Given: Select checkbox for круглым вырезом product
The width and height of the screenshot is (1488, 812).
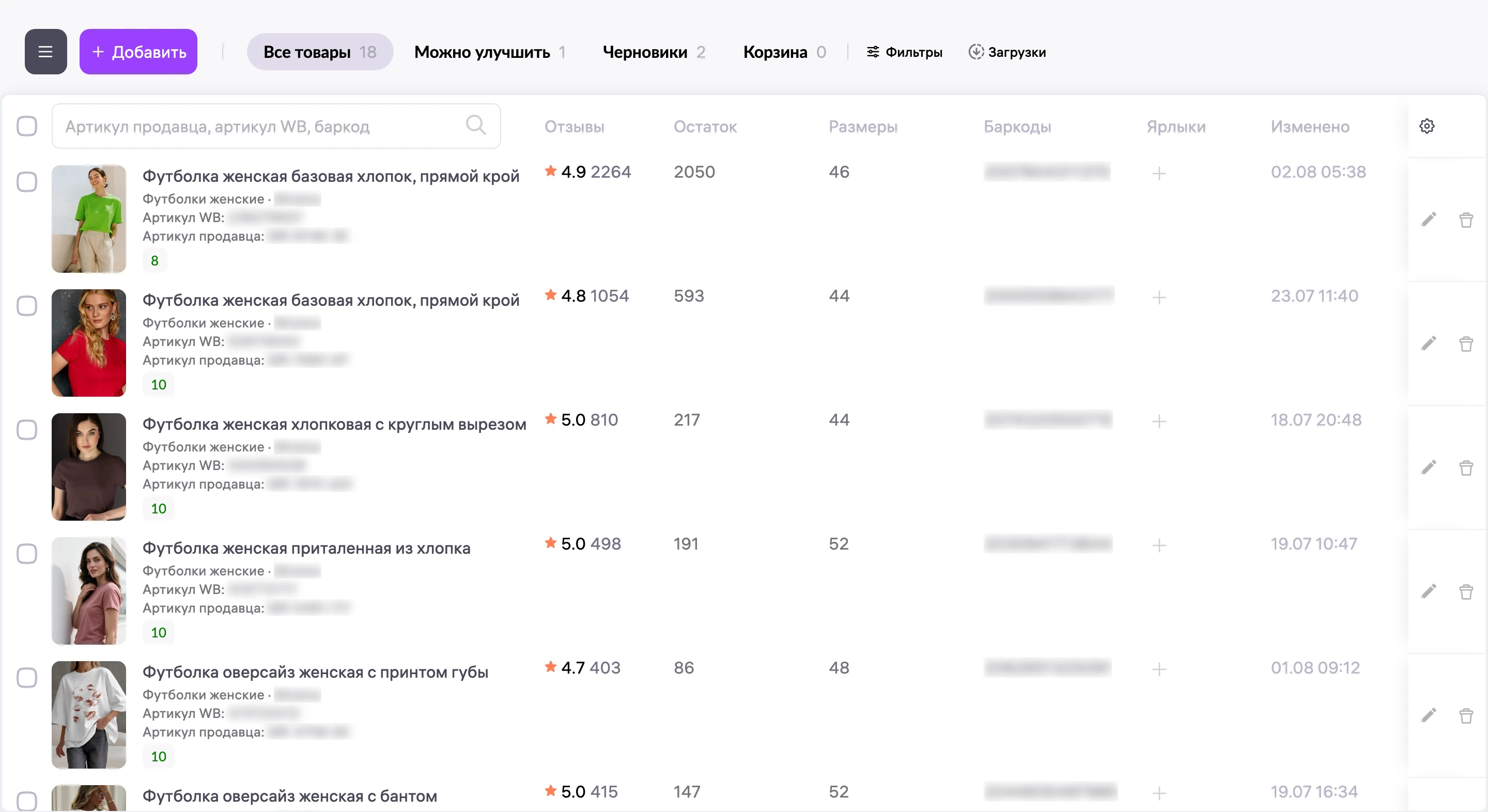Looking at the screenshot, I should click(26, 430).
